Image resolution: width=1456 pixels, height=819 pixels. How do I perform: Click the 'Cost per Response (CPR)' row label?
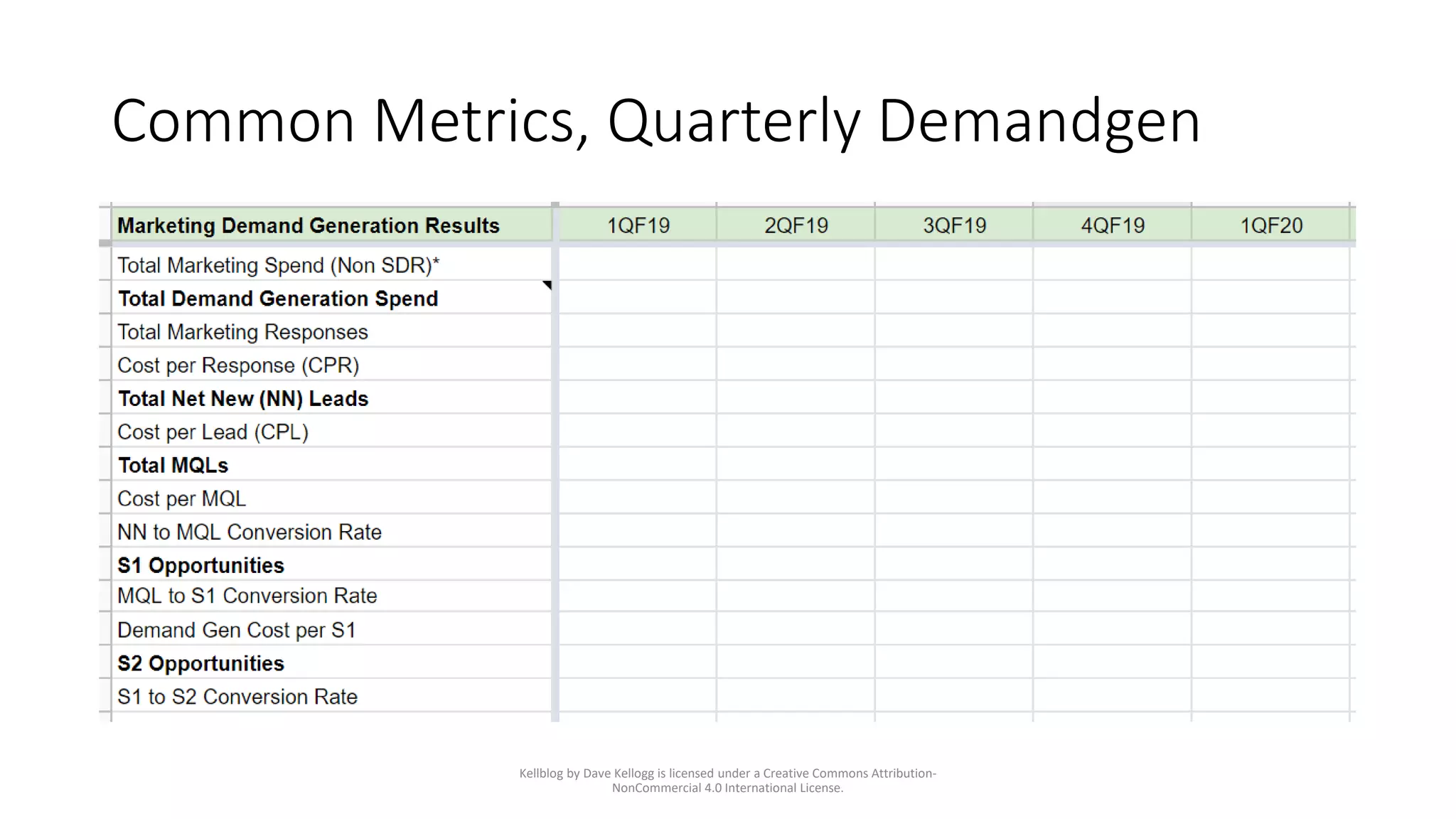238,365
